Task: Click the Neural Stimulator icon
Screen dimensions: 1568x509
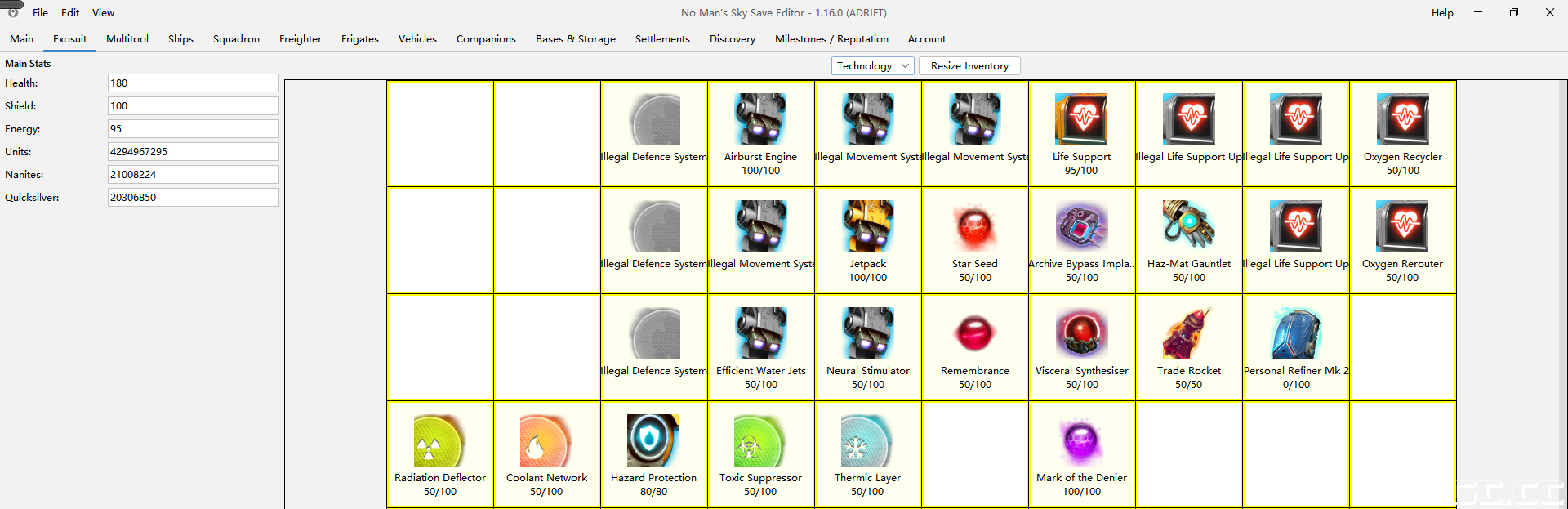Action: click(867, 333)
